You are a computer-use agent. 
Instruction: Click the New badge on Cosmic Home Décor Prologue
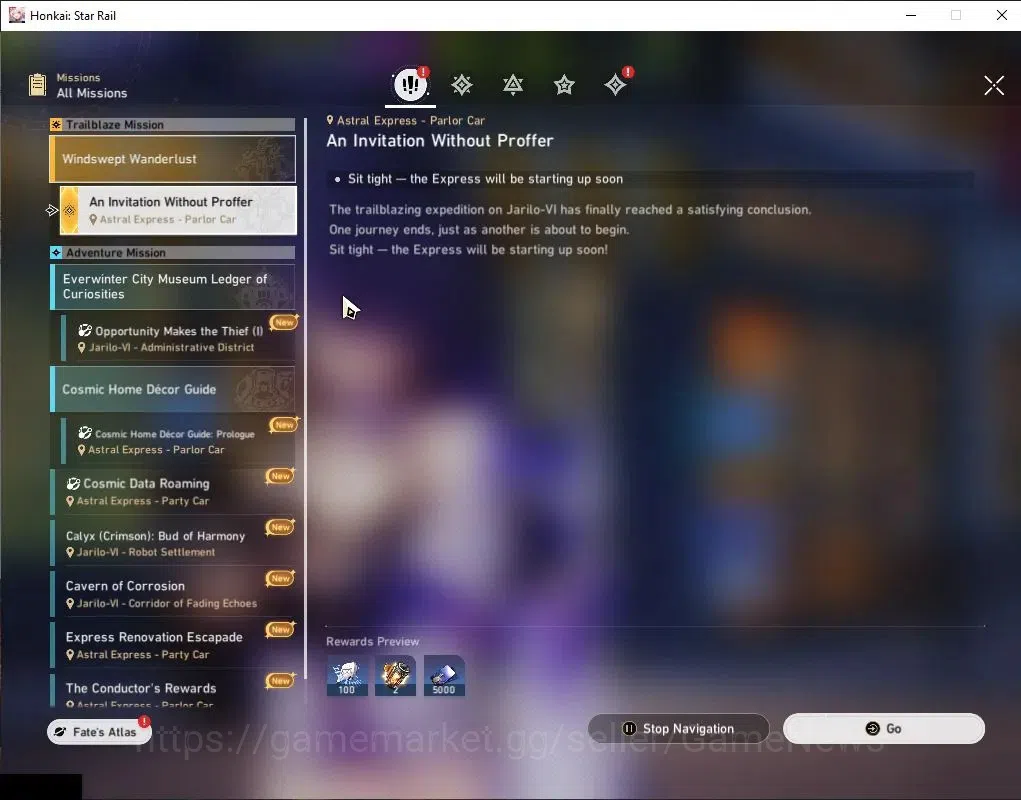pyautogui.click(x=284, y=424)
